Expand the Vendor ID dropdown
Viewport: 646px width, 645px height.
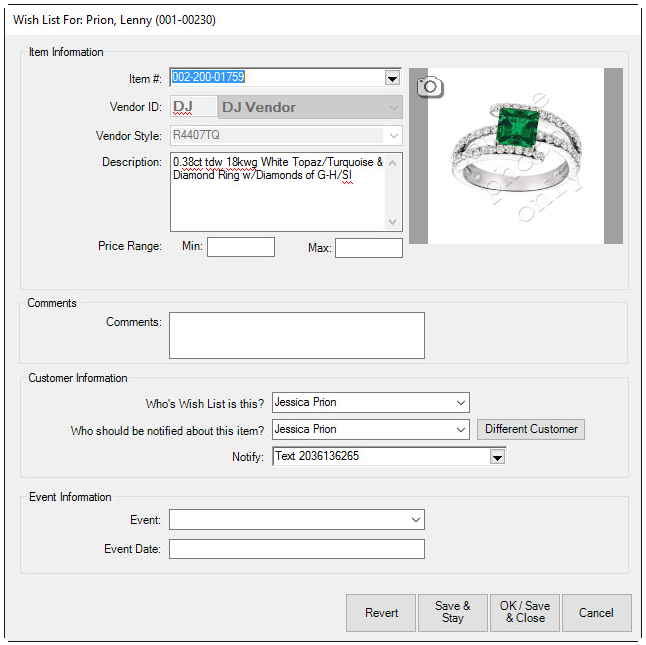(x=392, y=107)
